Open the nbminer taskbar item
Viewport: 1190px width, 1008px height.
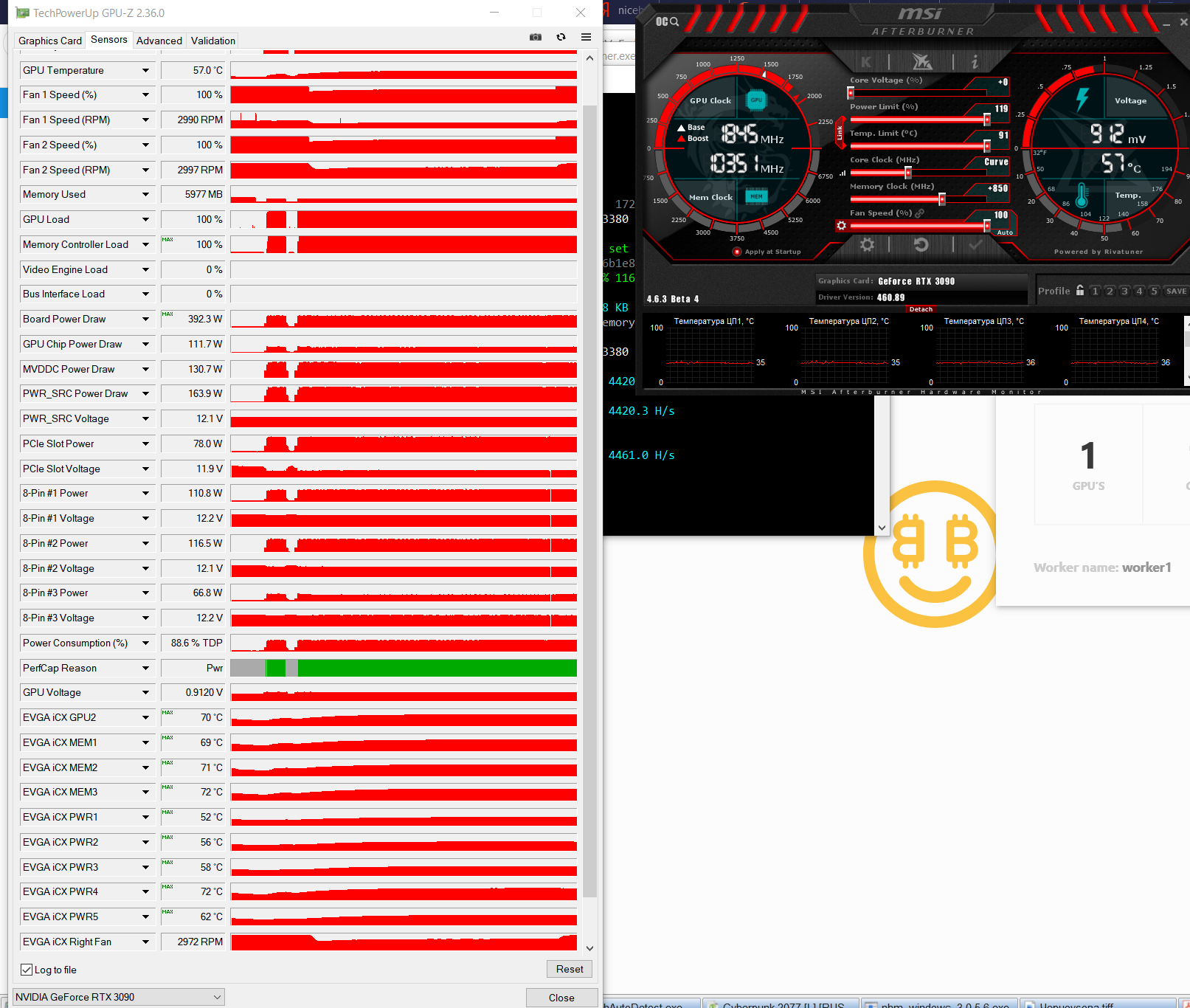[x=939, y=1004]
